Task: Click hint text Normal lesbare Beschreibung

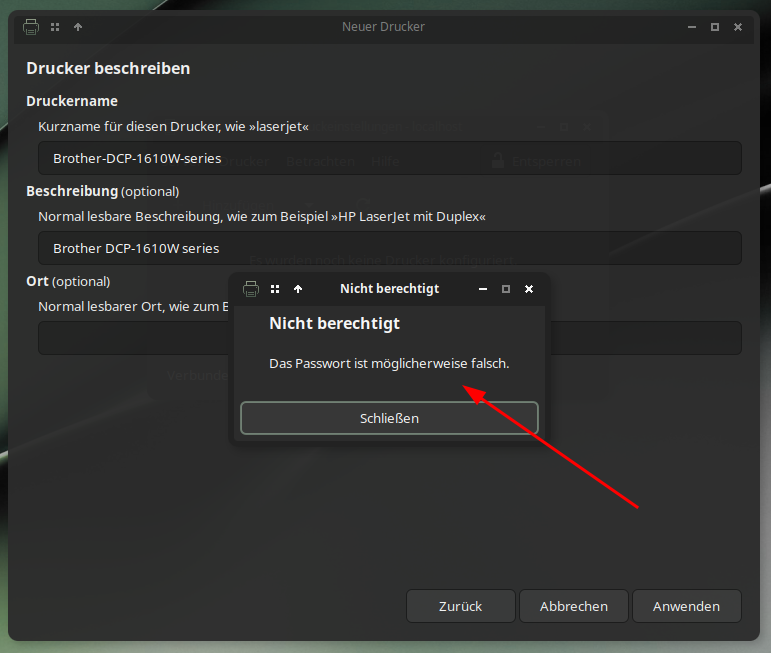Action: click(x=262, y=216)
